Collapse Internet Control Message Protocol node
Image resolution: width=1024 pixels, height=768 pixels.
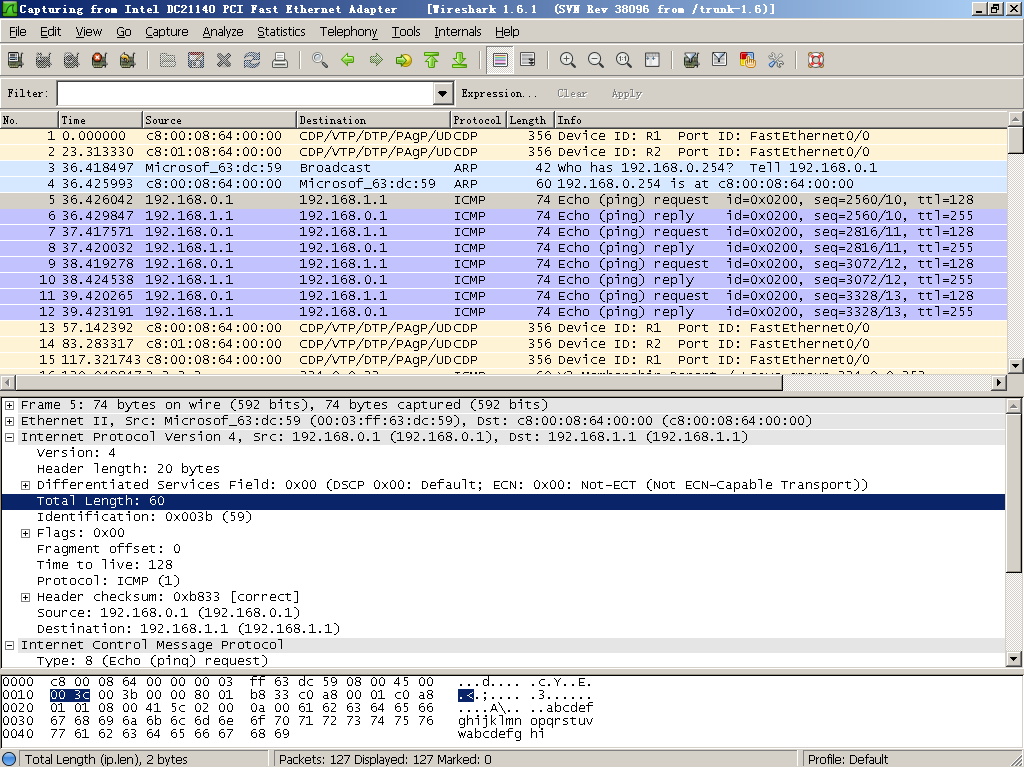coord(10,645)
